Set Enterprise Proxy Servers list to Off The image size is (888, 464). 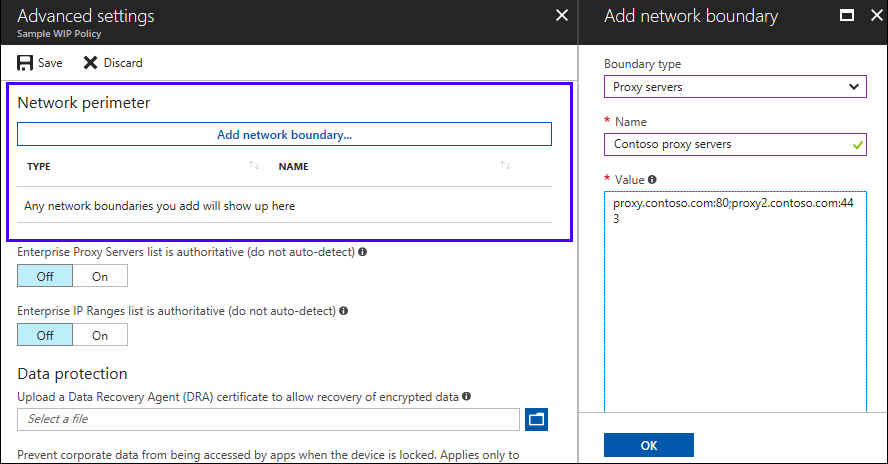(45, 276)
